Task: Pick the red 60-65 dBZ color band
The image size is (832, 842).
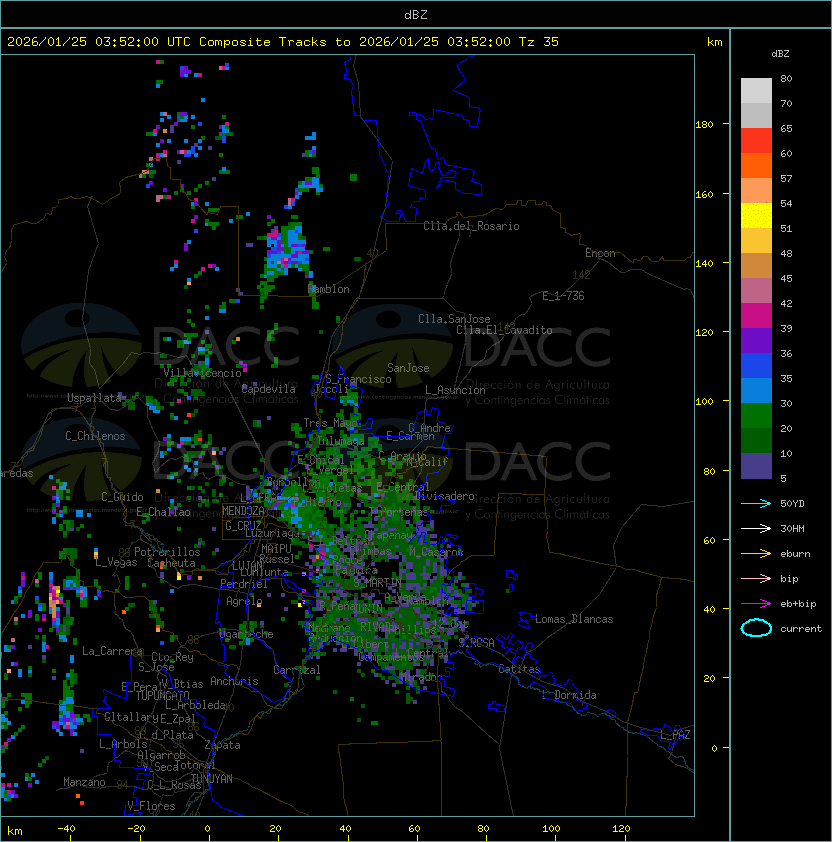Action: [x=756, y=141]
